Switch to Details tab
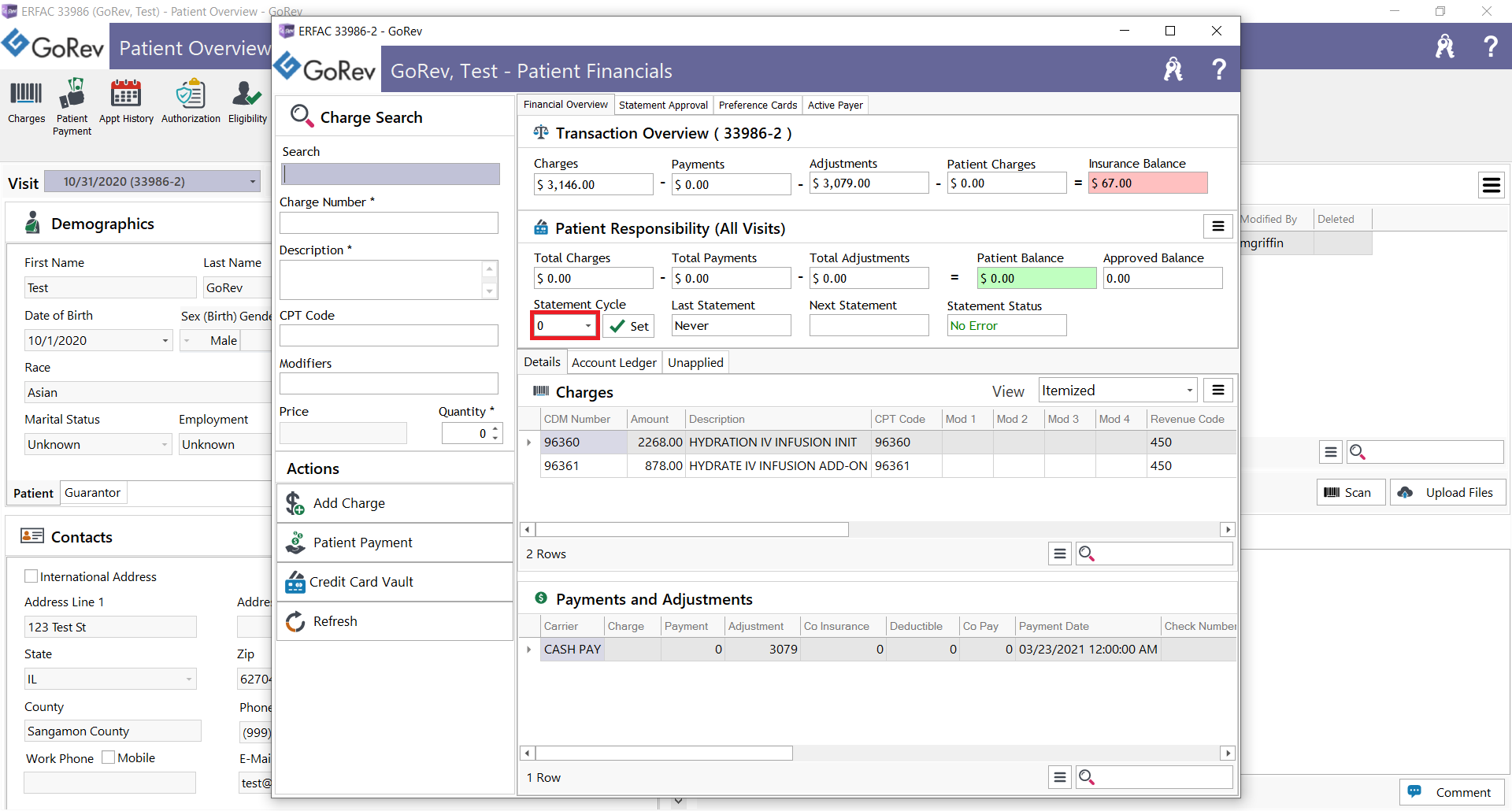 point(542,362)
